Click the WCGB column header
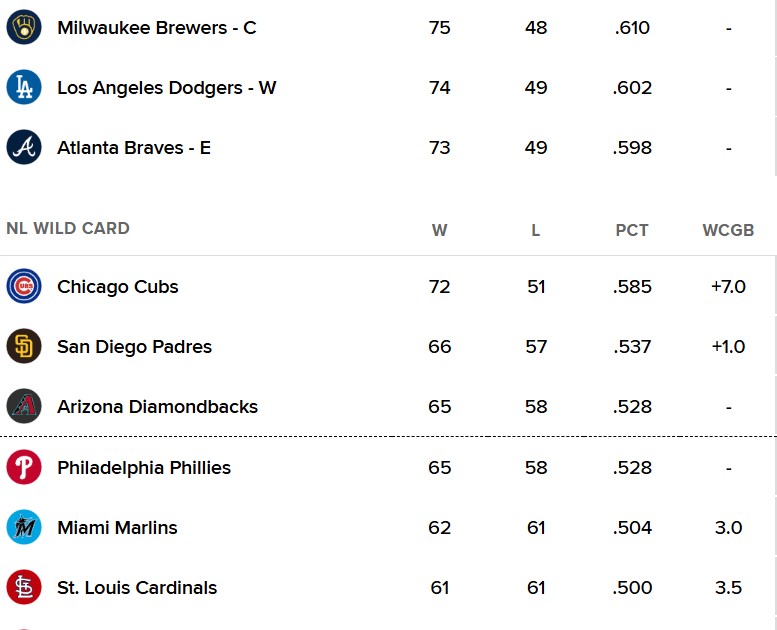The height and width of the screenshot is (630, 777). 728,230
